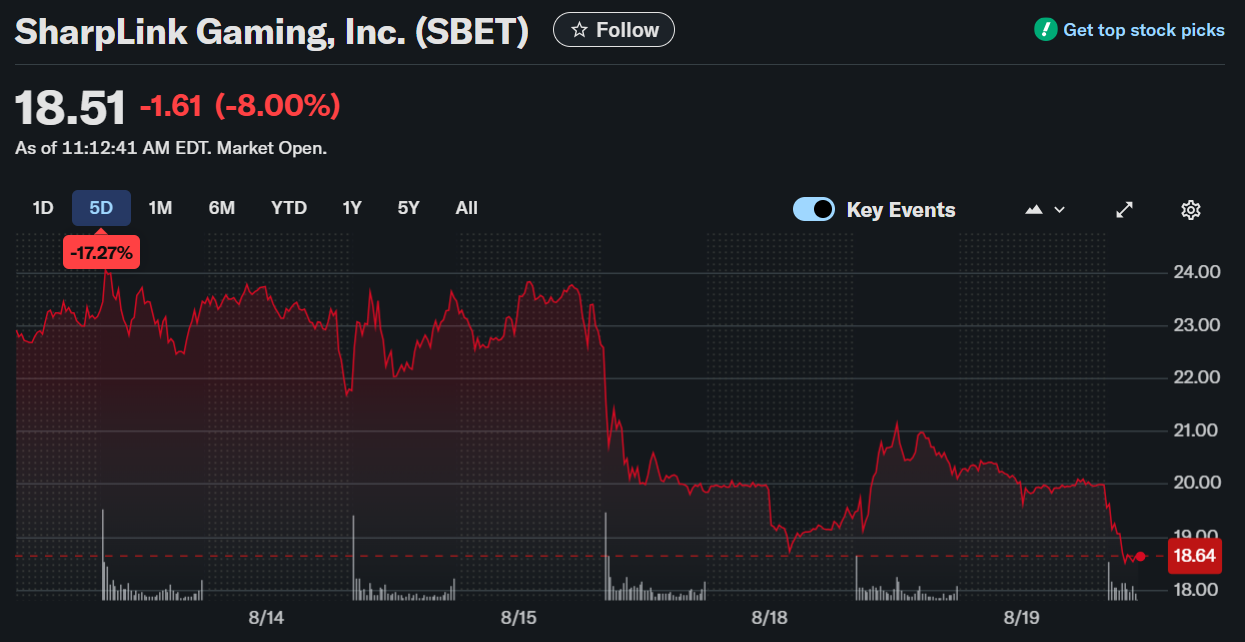This screenshot has width=1245, height=642.
Task: Click the 18.00 price axis label
Action: click(1194, 589)
